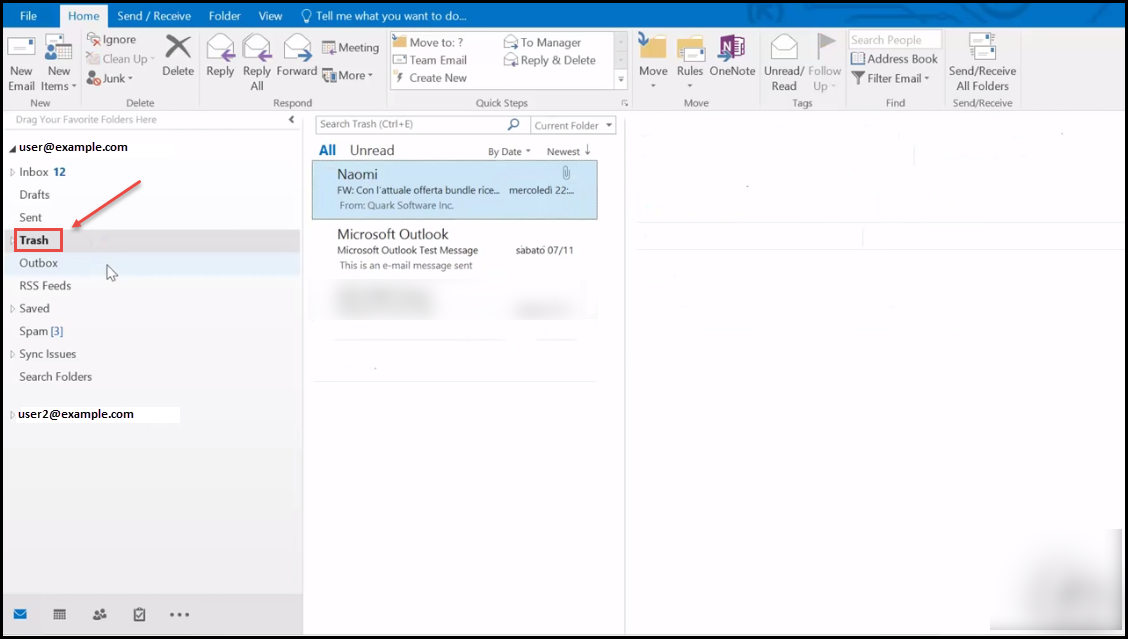Click the search magnifier icon
Image resolution: width=1128 pixels, height=639 pixels.
click(514, 124)
